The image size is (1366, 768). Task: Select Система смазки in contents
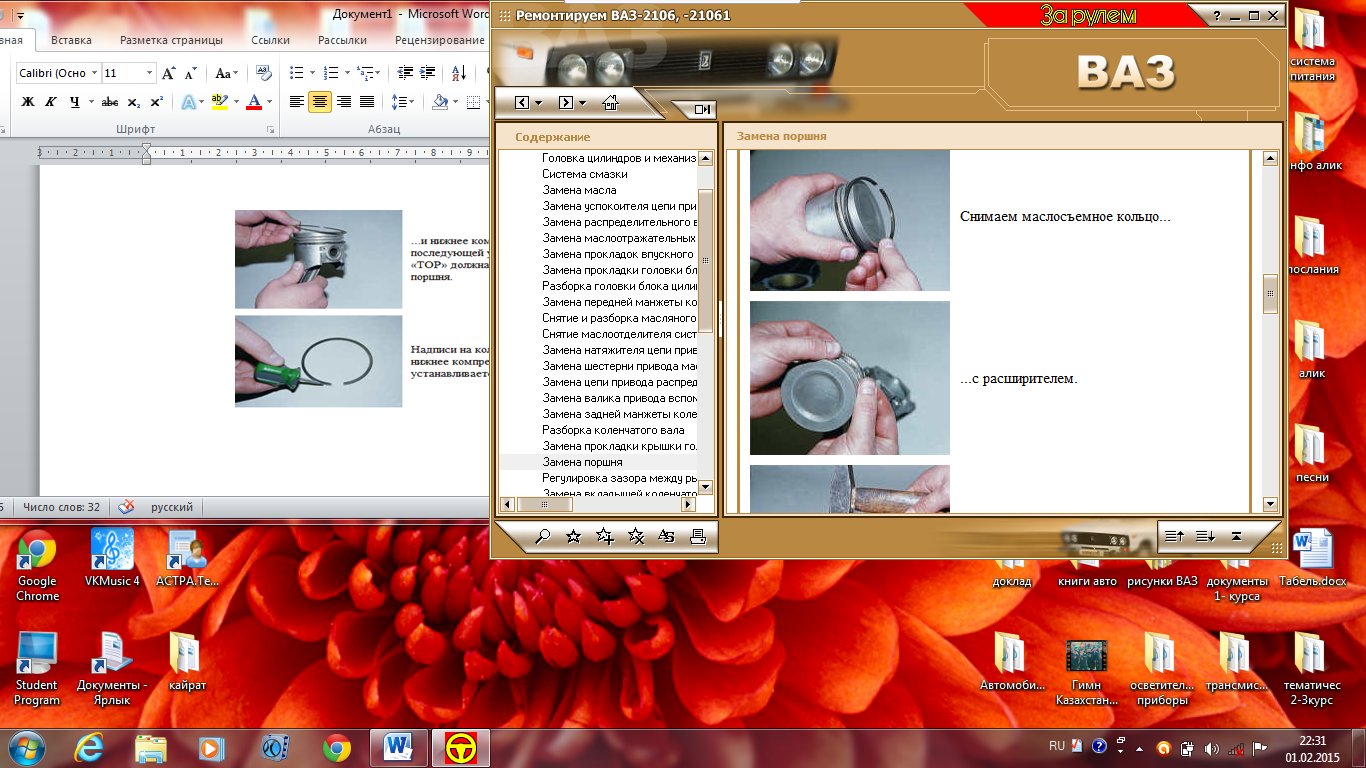585,174
